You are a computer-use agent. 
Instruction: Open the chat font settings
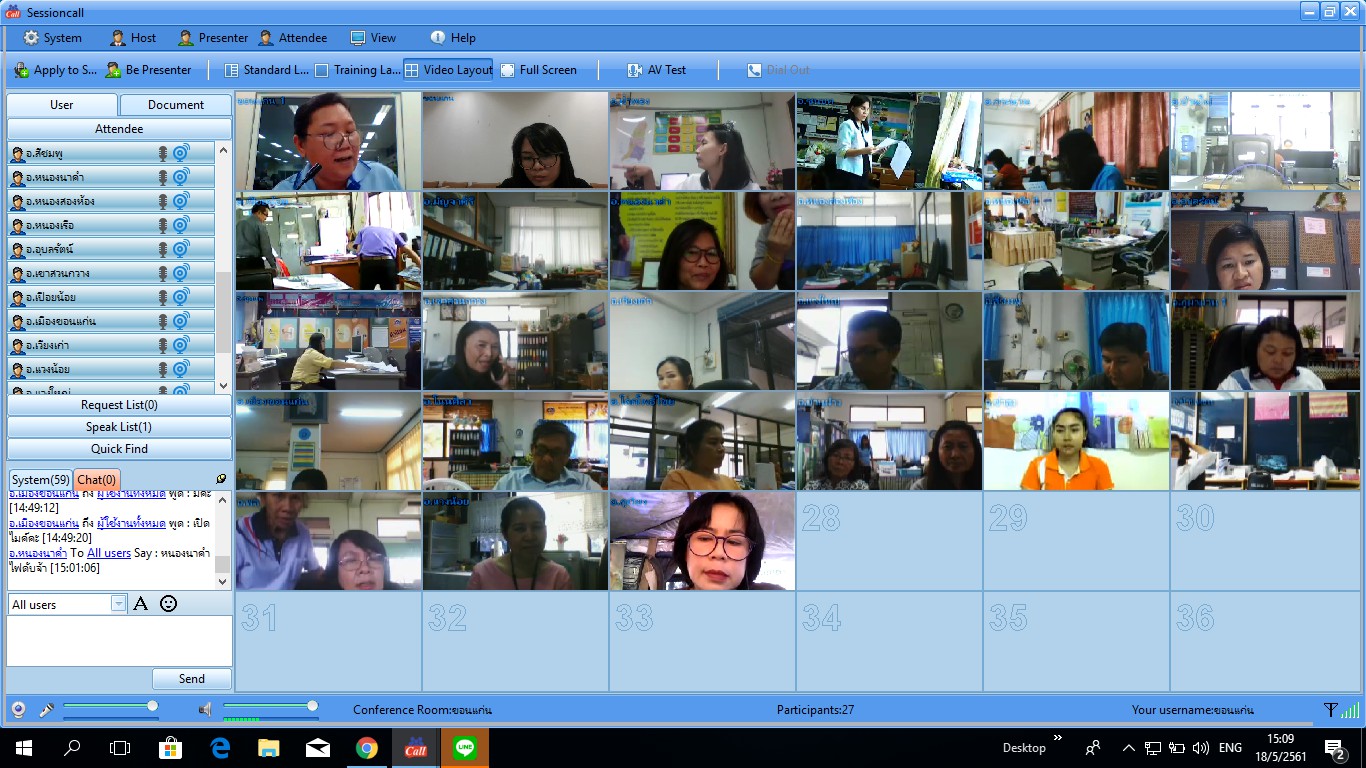141,603
